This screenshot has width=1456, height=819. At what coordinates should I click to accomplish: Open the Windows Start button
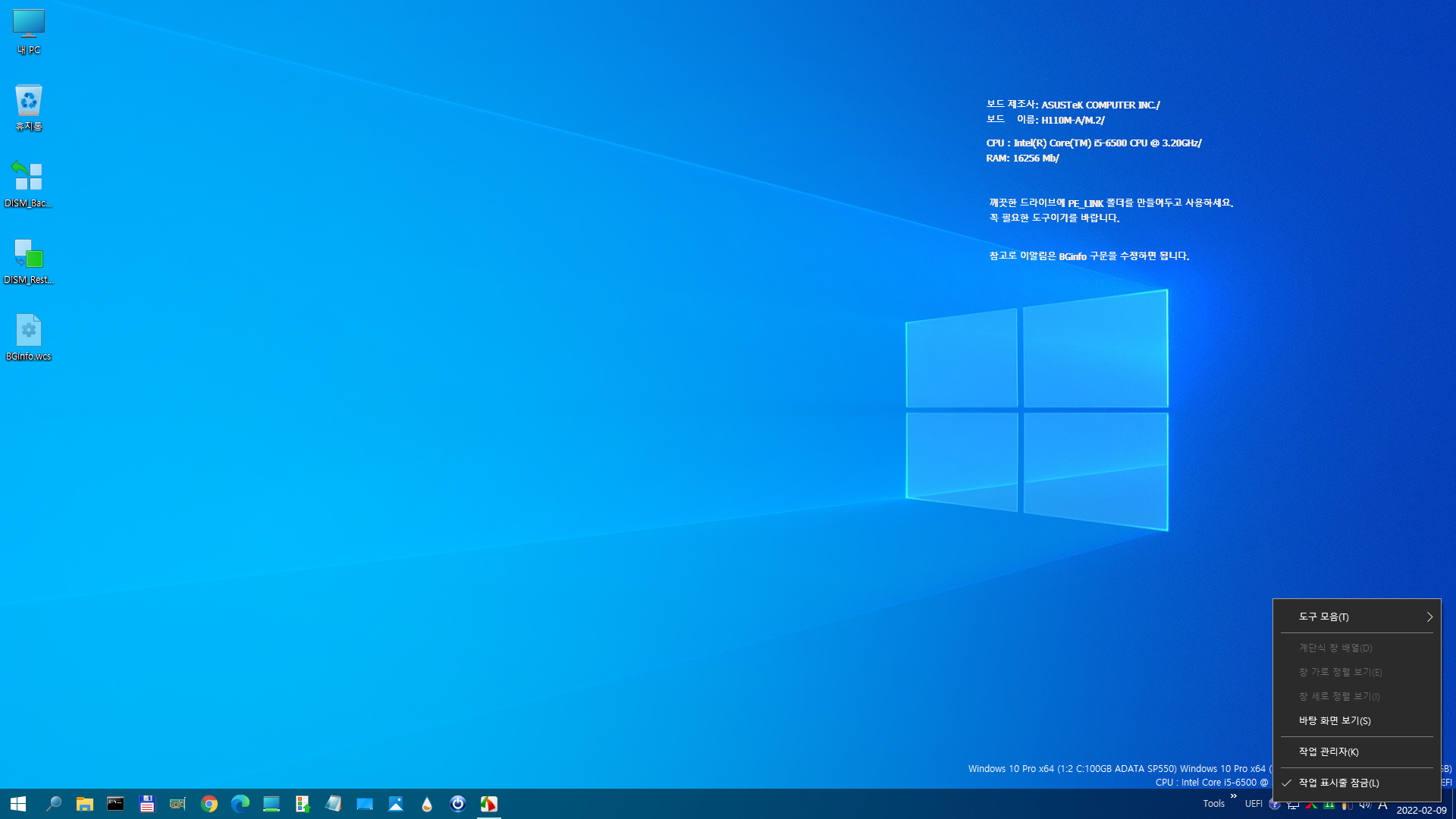point(18,804)
